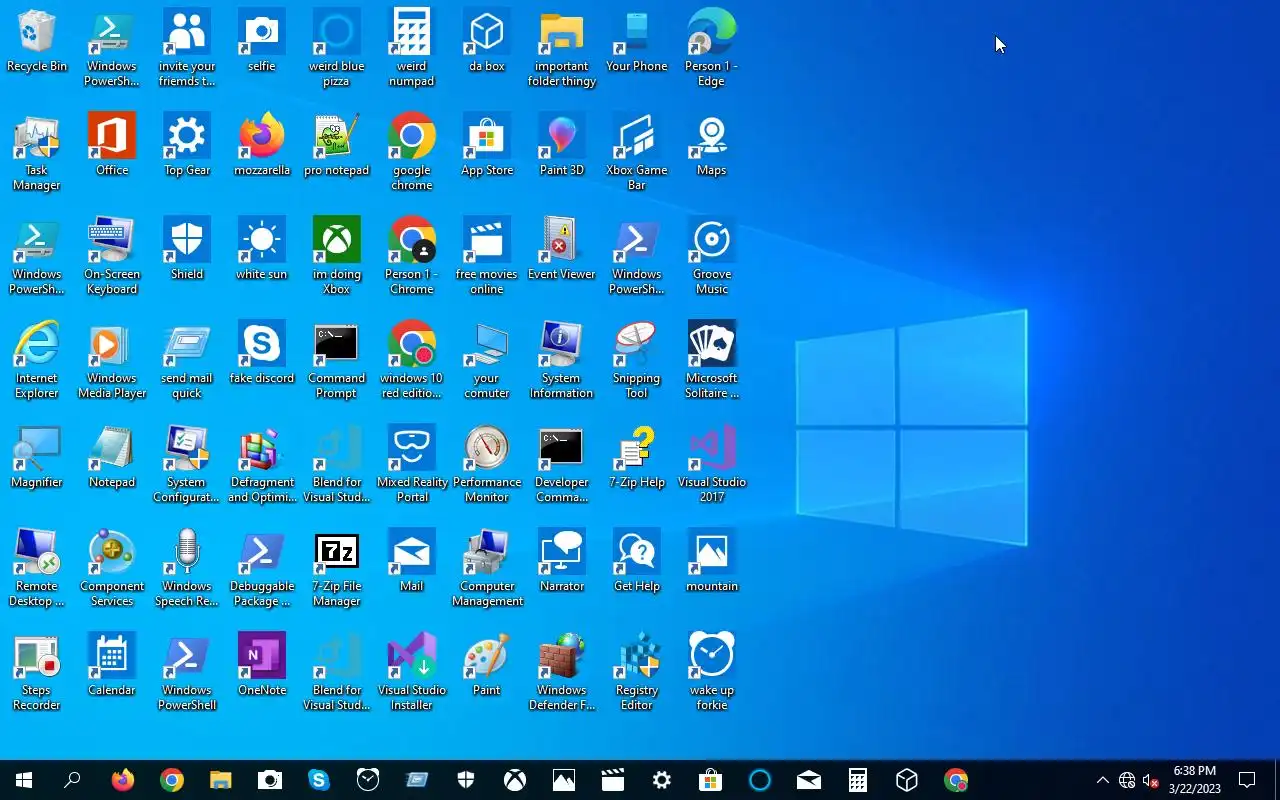This screenshot has width=1280, height=800.
Task: Select the Performance Monitor desktop icon
Action: pyautogui.click(x=487, y=464)
